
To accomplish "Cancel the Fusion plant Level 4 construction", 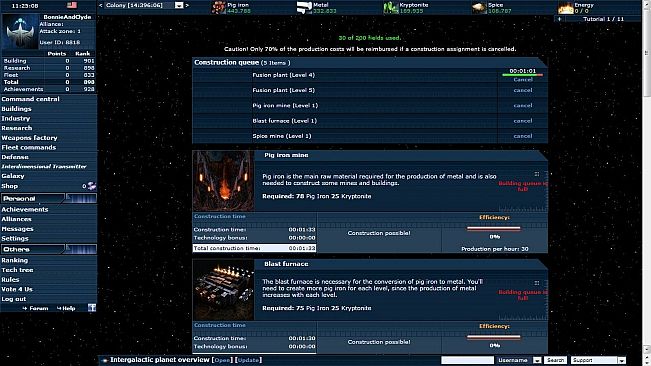I will [523, 80].
